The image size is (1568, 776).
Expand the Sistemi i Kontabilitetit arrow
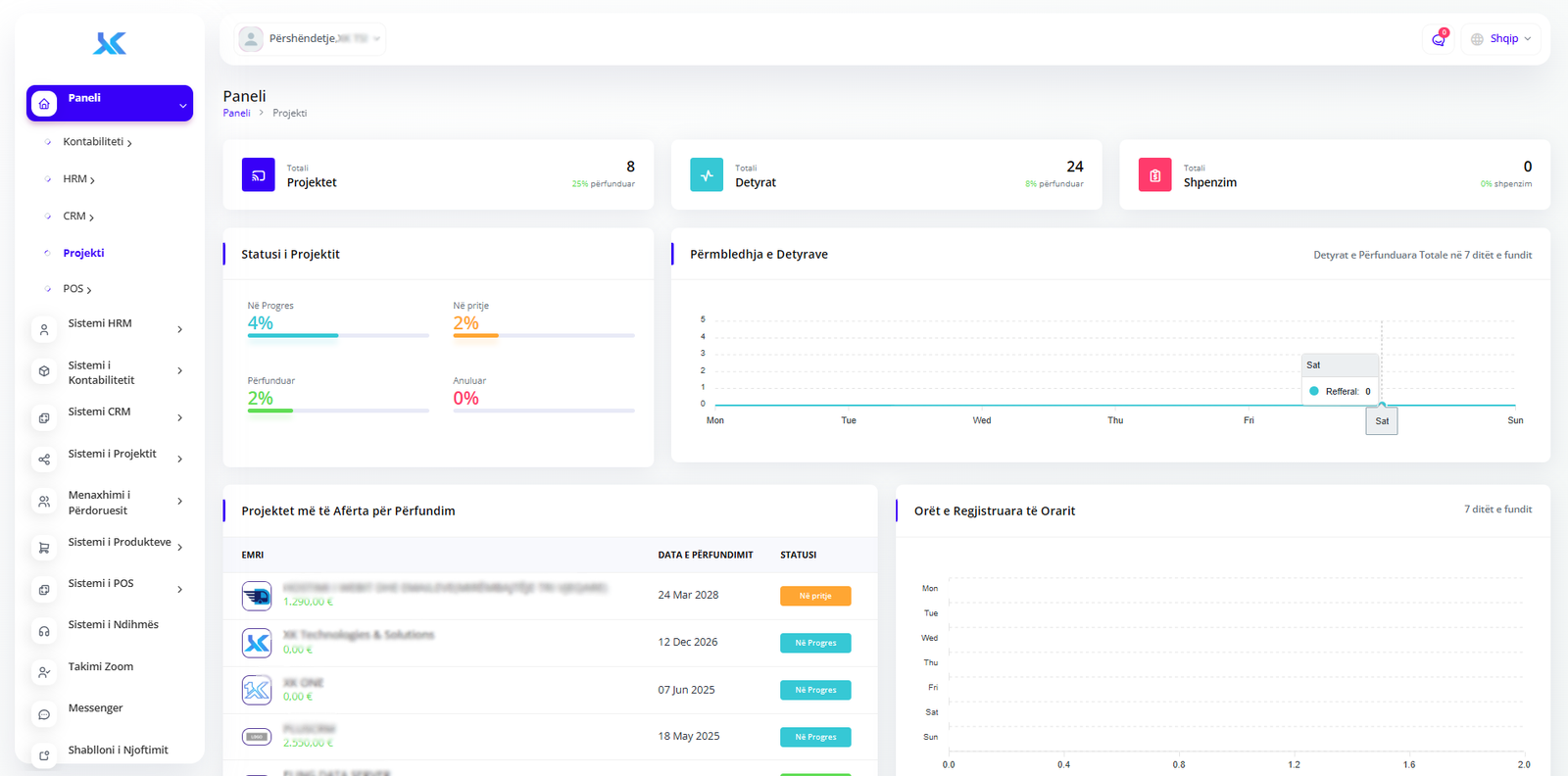point(179,370)
